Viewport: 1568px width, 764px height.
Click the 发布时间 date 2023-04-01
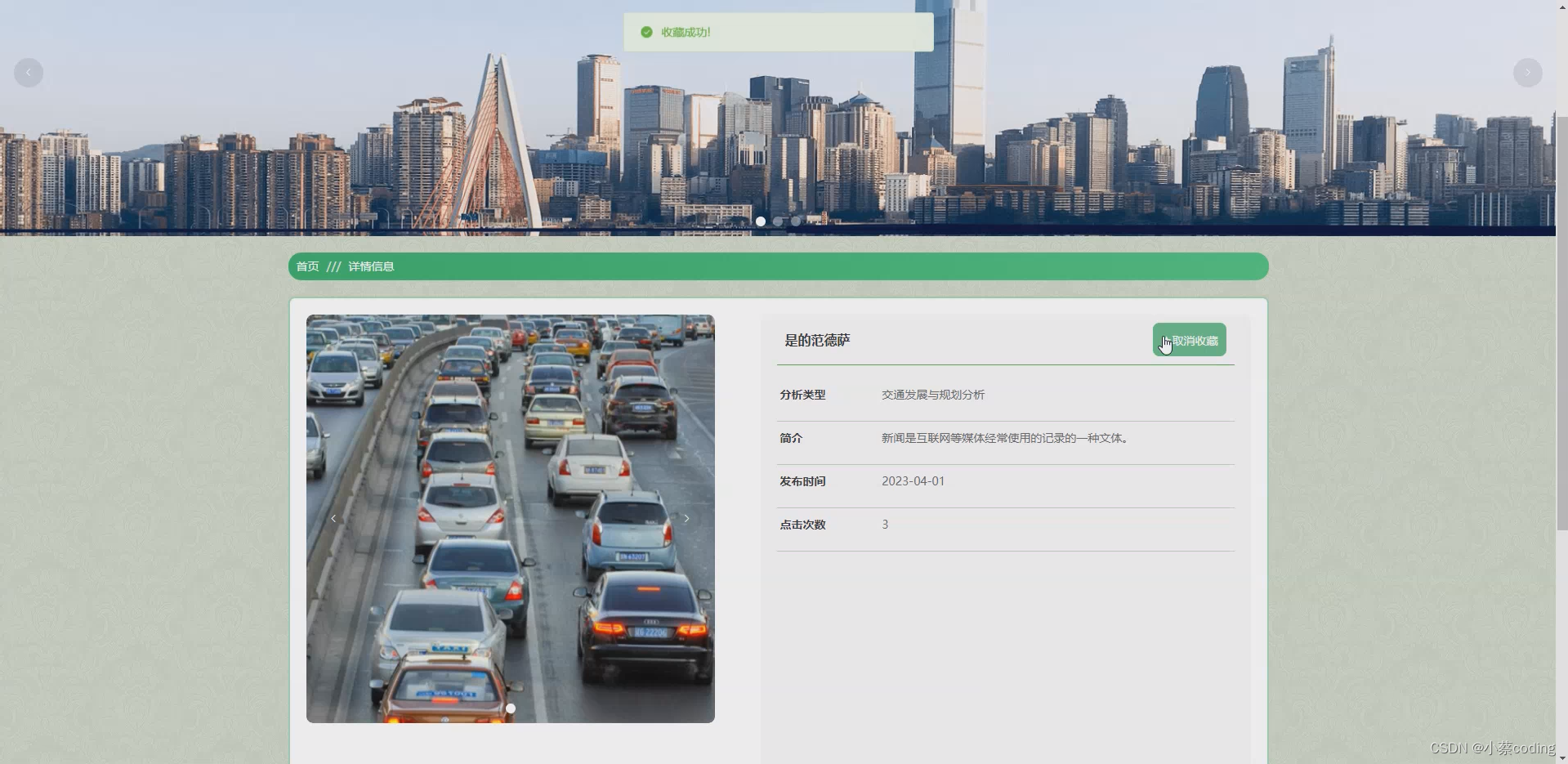[x=913, y=481]
